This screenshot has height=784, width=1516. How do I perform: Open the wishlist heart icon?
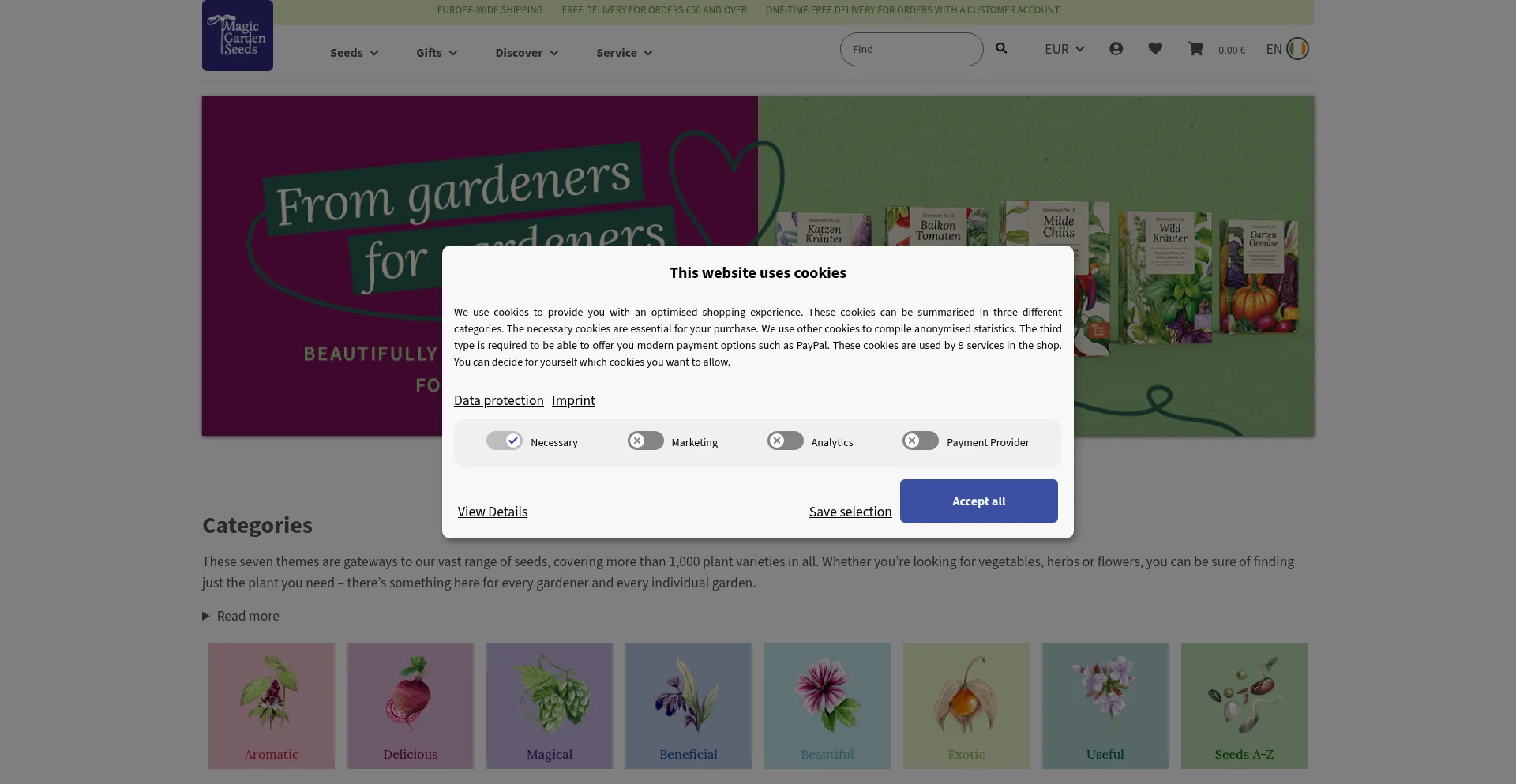coord(1155,48)
